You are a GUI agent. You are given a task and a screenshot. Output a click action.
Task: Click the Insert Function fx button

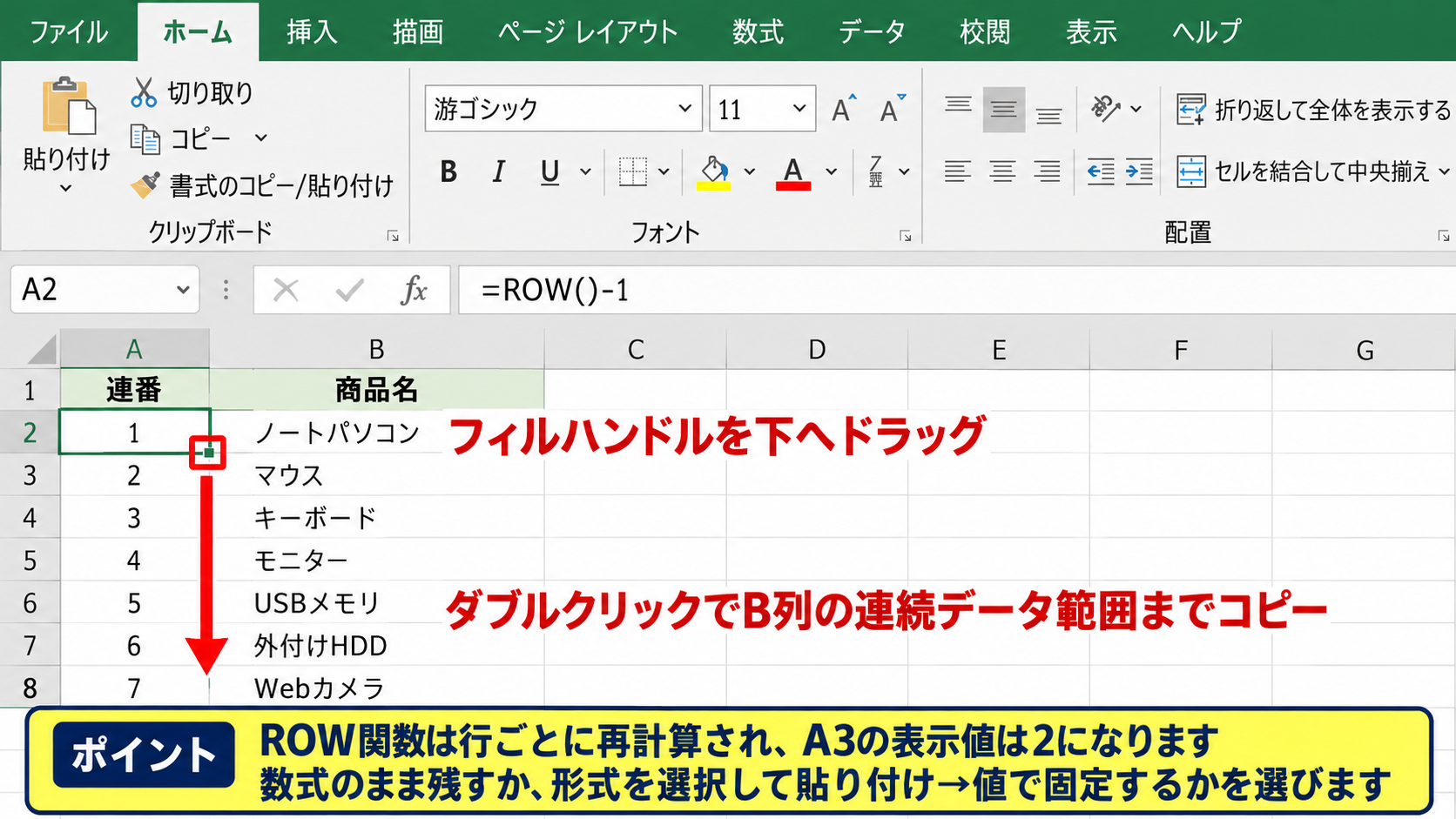(x=415, y=290)
